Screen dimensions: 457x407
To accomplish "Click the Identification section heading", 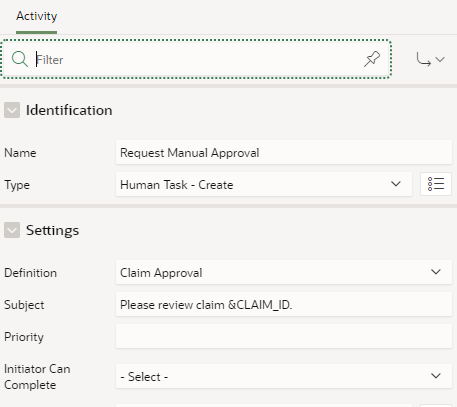I will [x=69, y=110].
